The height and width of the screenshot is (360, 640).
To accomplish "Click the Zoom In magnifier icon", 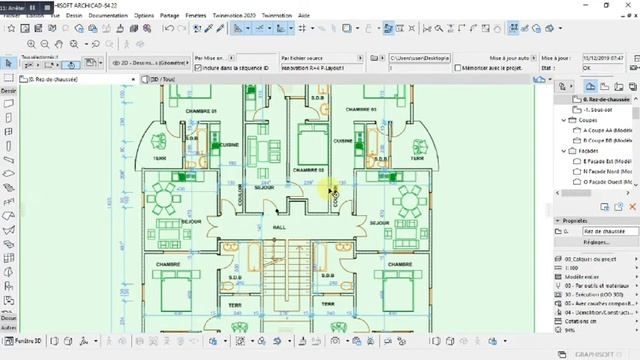I will 31,44.
